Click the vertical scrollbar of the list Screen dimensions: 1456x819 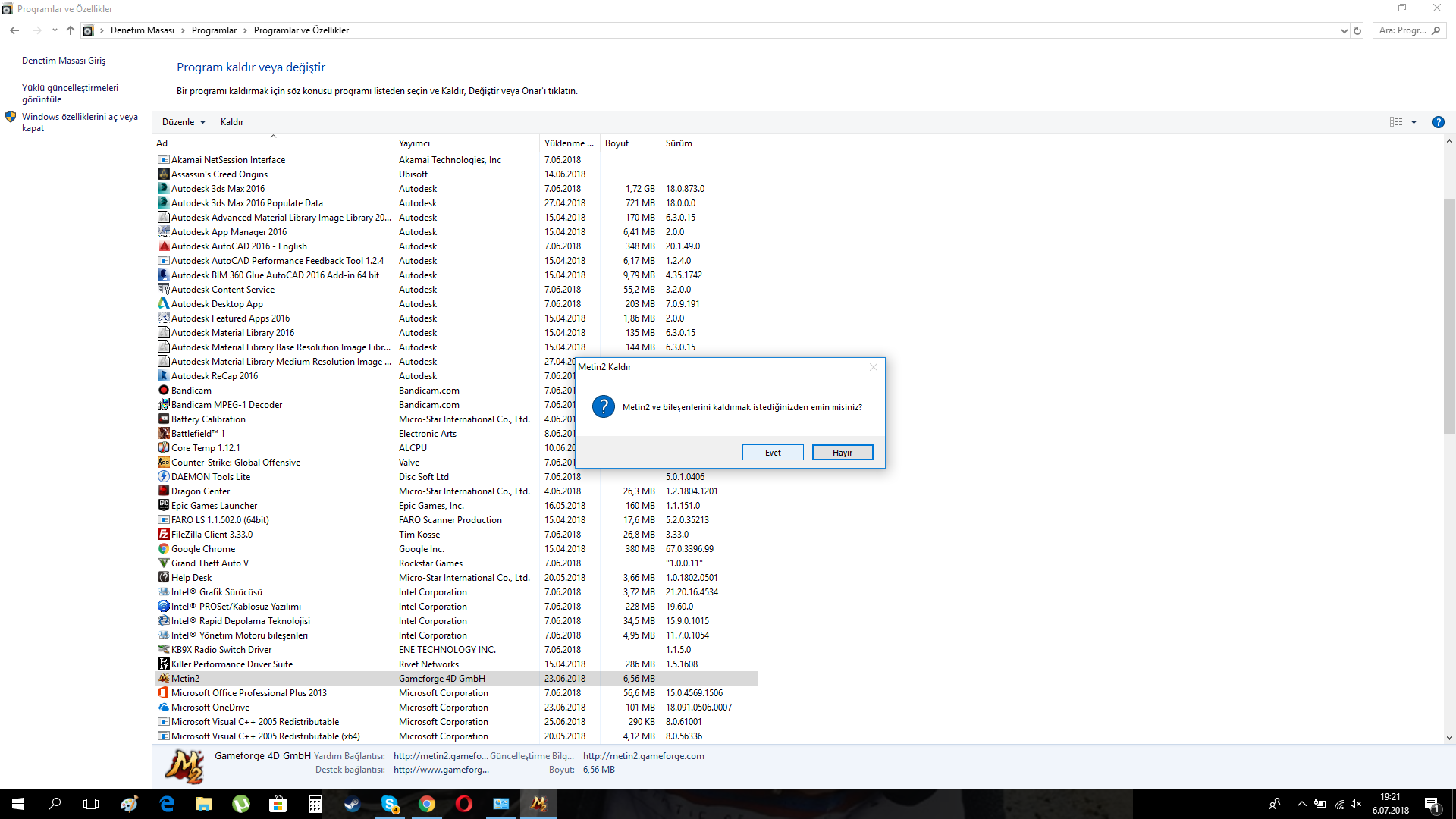(x=1449, y=315)
